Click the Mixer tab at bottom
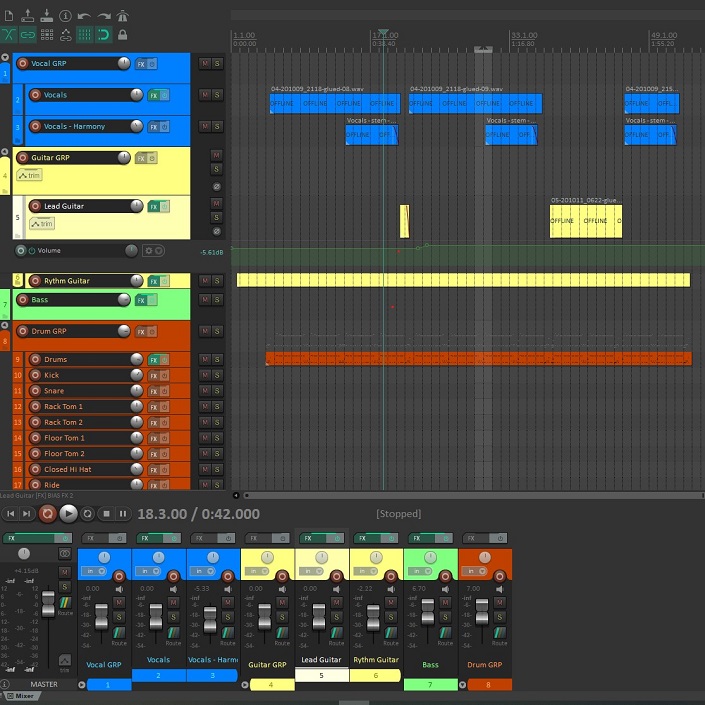 [x=20, y=696]
